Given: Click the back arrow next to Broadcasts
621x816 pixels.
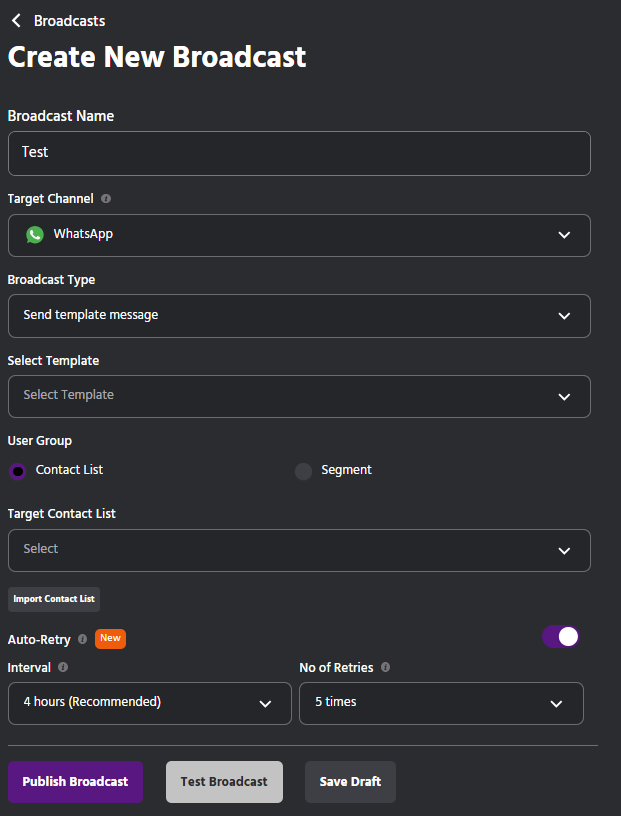Looking at the screenshot, I should click(16, 21).
